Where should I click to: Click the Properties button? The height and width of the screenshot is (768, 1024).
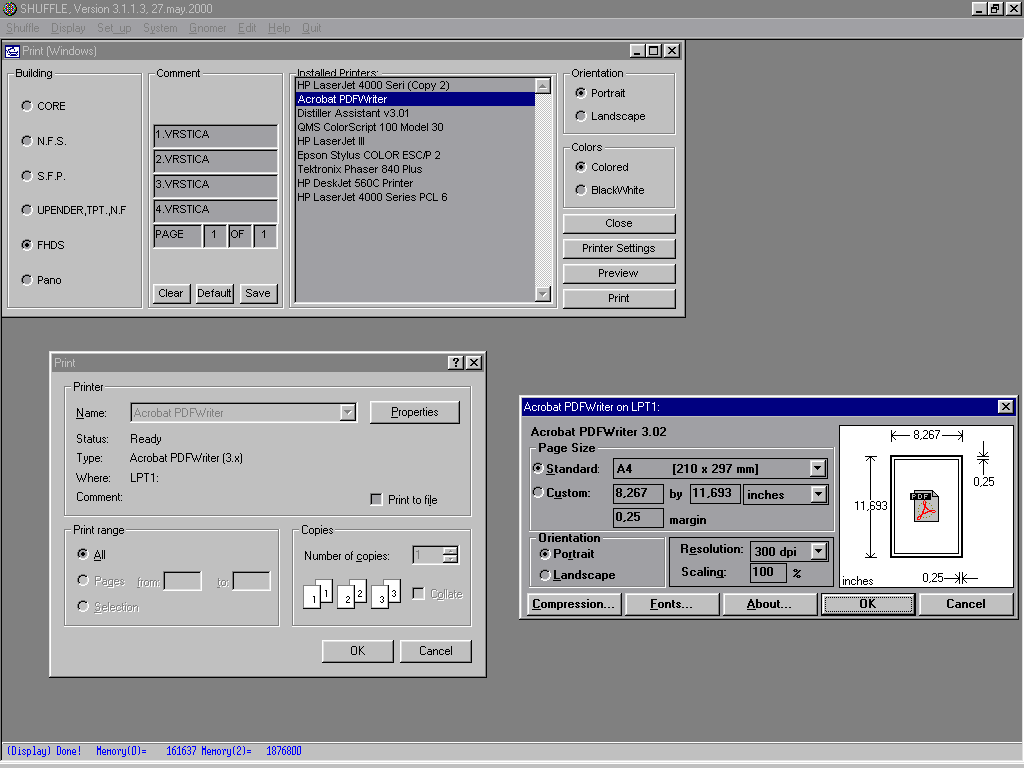click(415, 412)
